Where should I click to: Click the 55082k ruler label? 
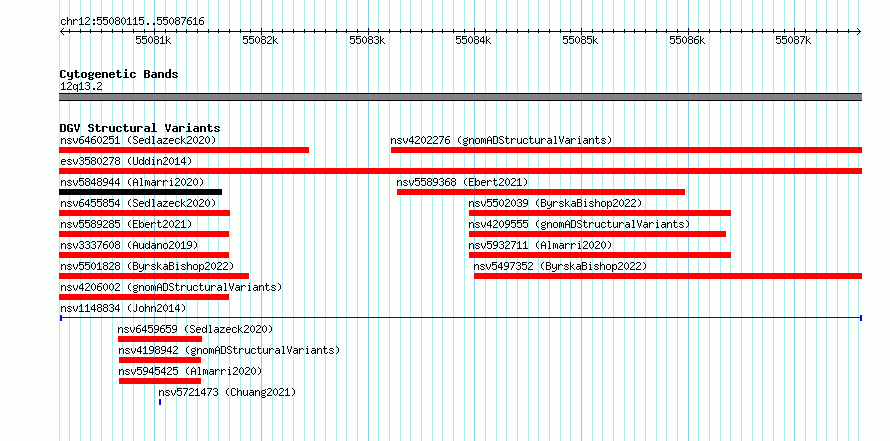point(260,40)
